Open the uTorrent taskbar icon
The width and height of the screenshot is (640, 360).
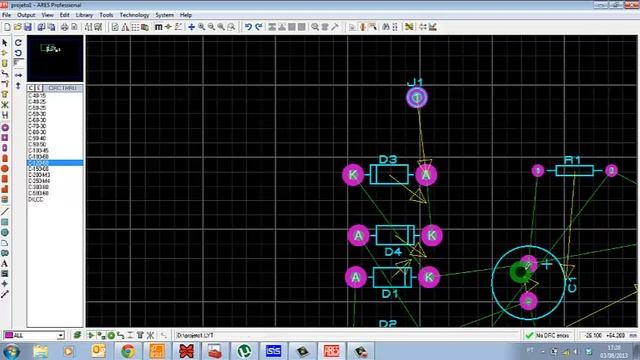[244, 351]
